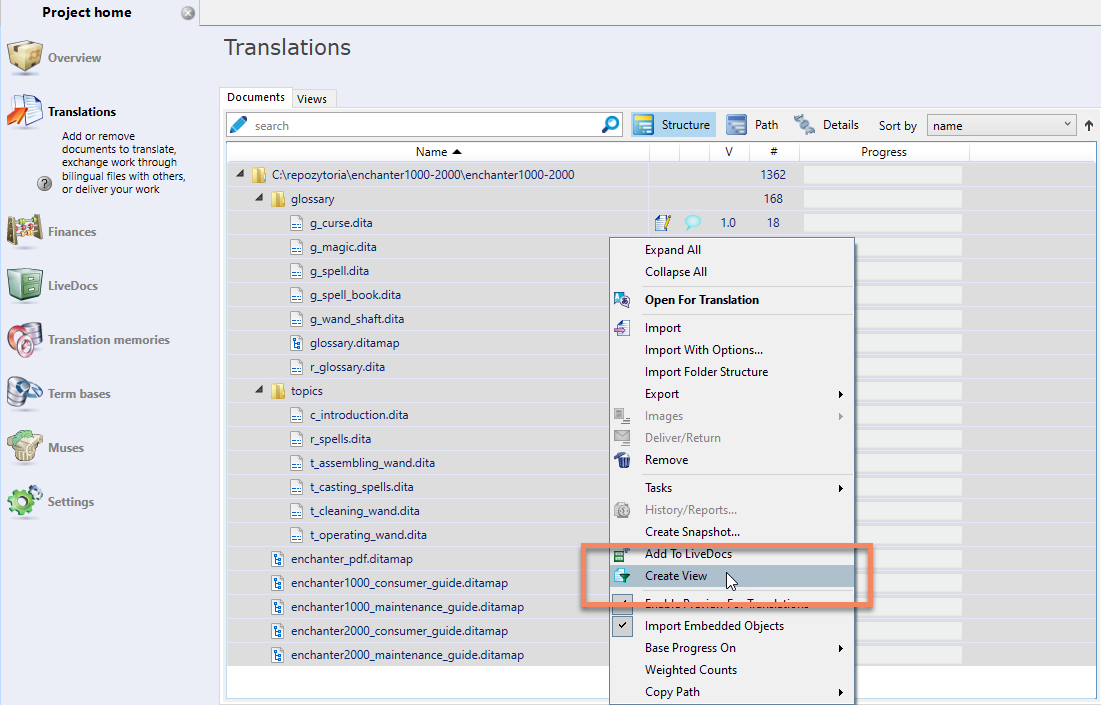Open the Settings gears icon
Viewport: 1101px width, 705px height.
point(25,501)
